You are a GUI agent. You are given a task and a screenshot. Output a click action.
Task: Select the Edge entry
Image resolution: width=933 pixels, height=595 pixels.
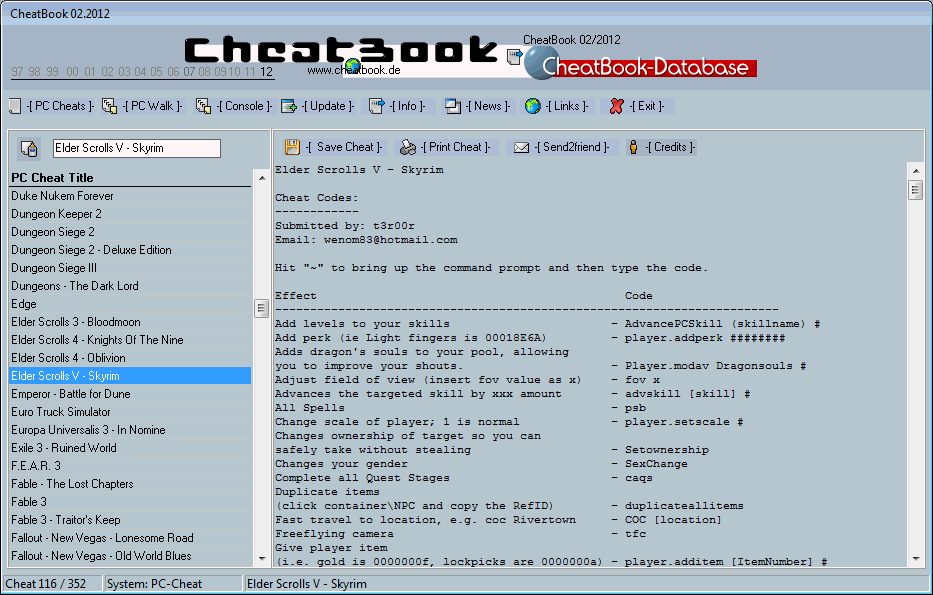pos(130,304)
